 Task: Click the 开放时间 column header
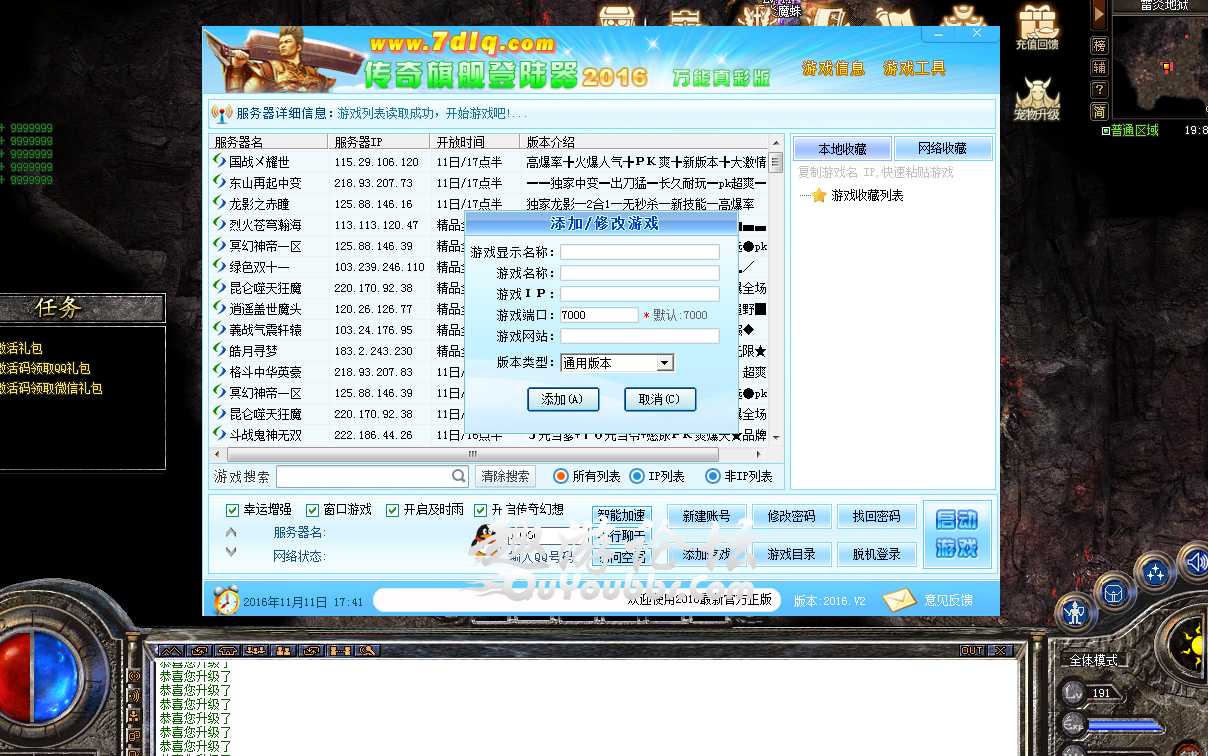point(475,142)
